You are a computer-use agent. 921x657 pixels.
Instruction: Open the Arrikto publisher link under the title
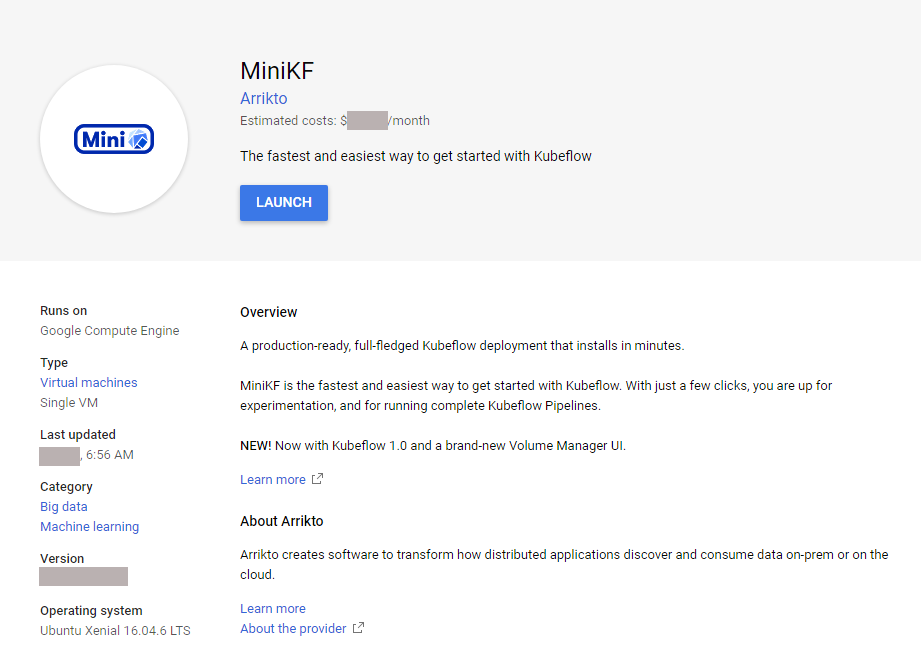pos(264,98)
